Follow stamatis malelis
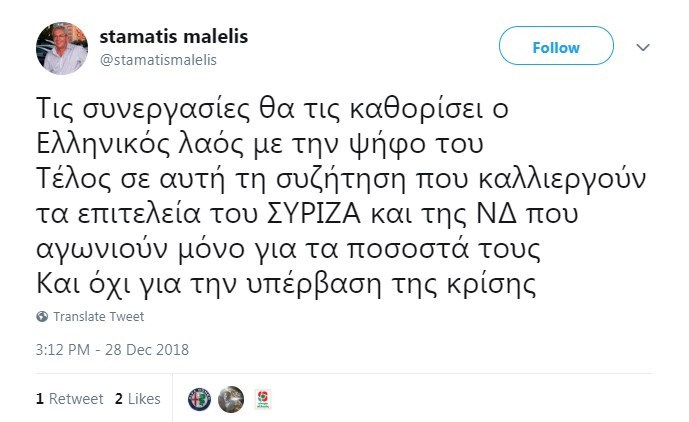 point(556,46)
